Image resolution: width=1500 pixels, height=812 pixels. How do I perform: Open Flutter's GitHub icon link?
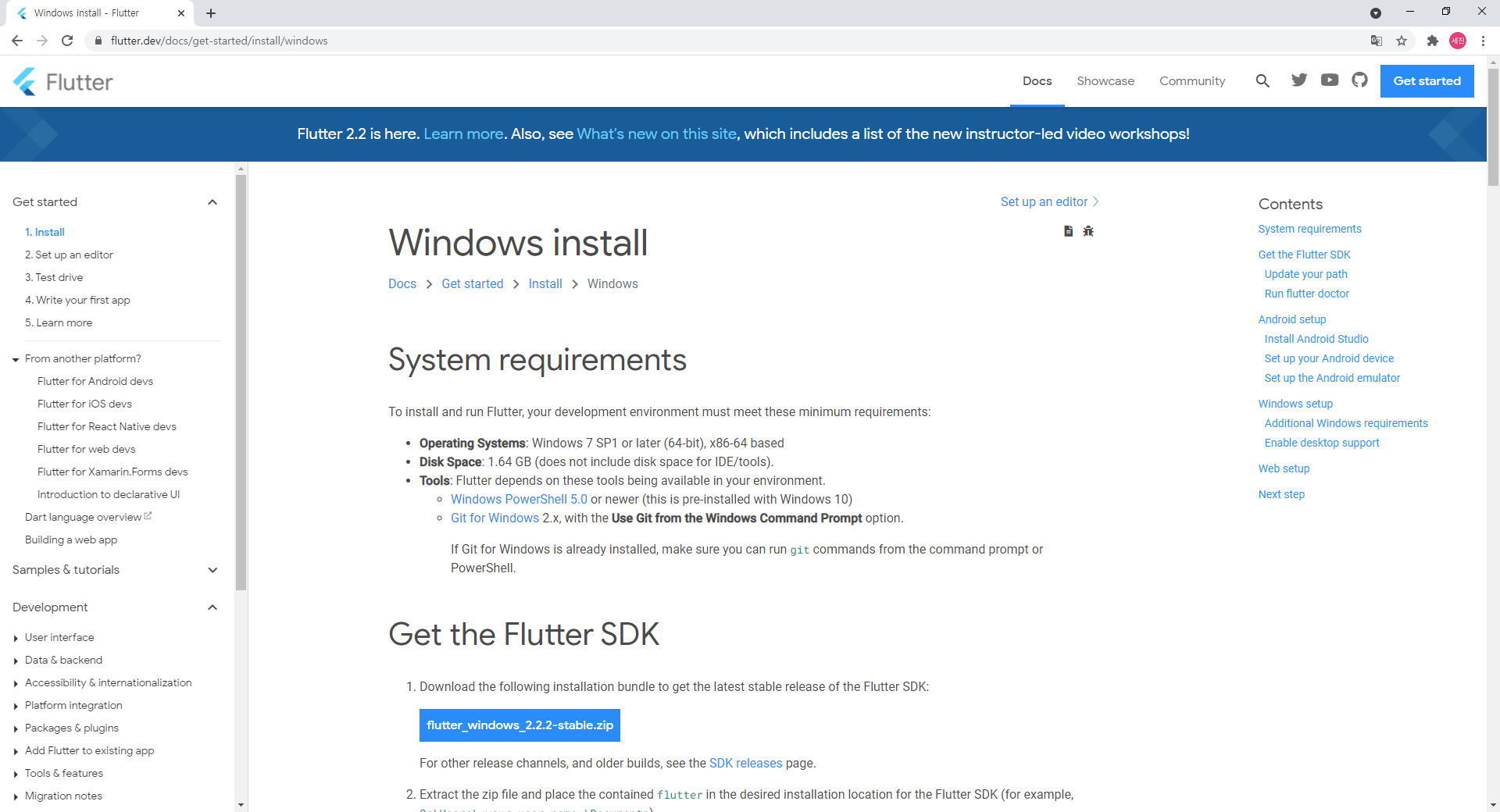tap(1360, 80)
